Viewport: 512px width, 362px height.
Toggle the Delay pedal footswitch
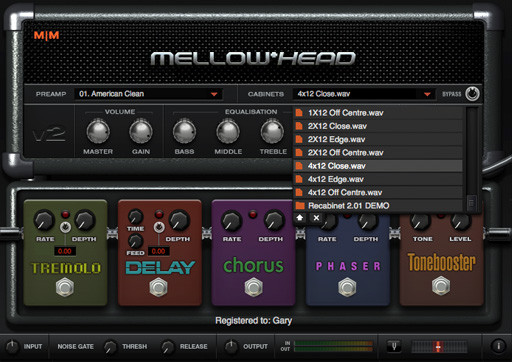159,287
